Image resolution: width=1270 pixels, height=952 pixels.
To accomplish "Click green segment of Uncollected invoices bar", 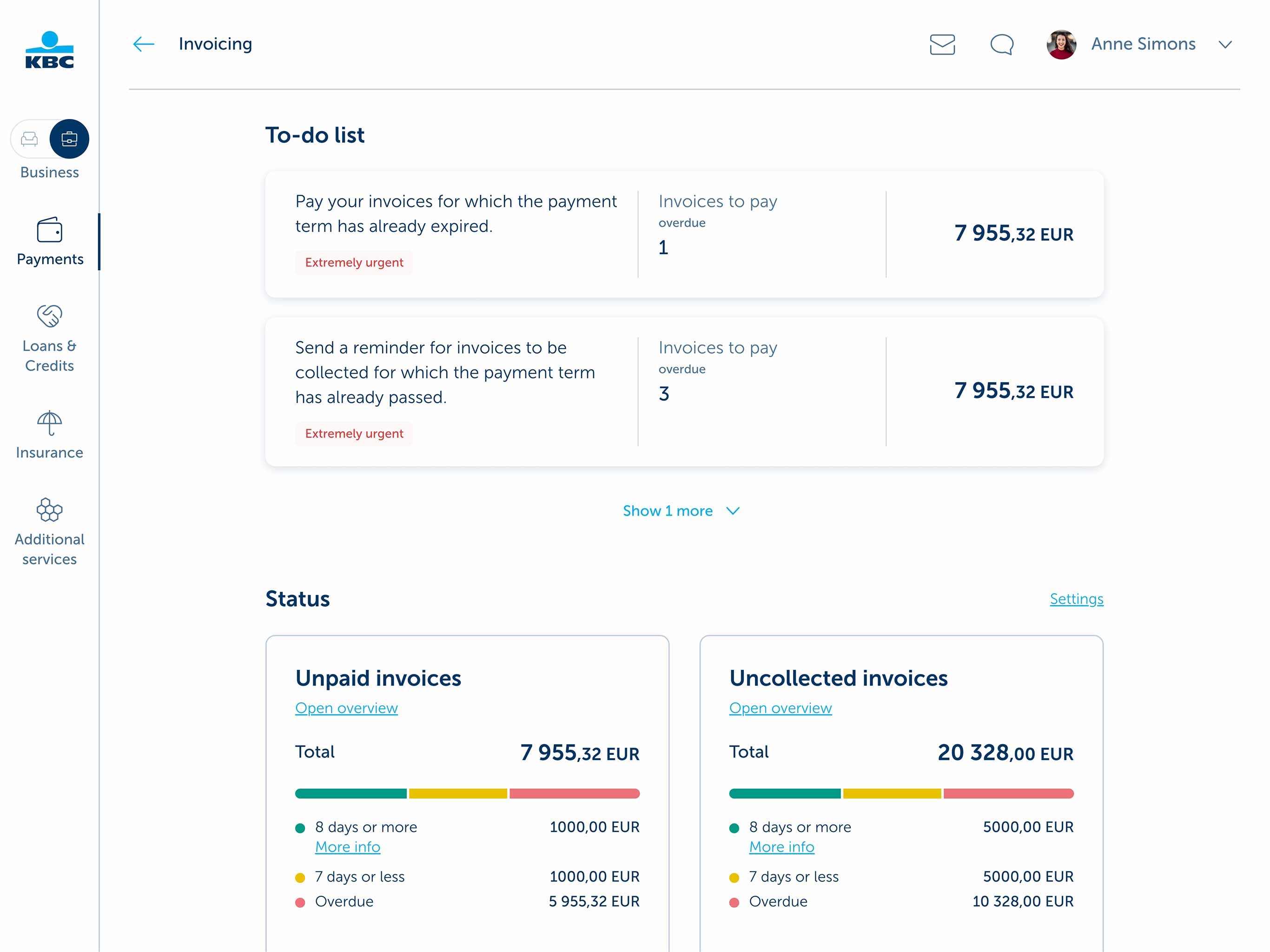I will tap(785, 793).
